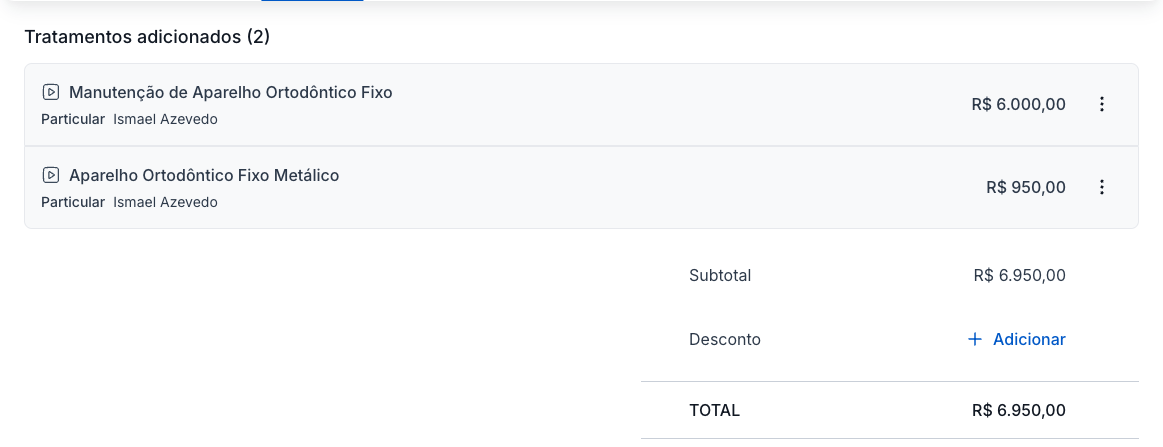Screen dimensions: 1163x447
Task: Click the TOTAL amount R$ 6.950,00
Action: [1018, 410]
